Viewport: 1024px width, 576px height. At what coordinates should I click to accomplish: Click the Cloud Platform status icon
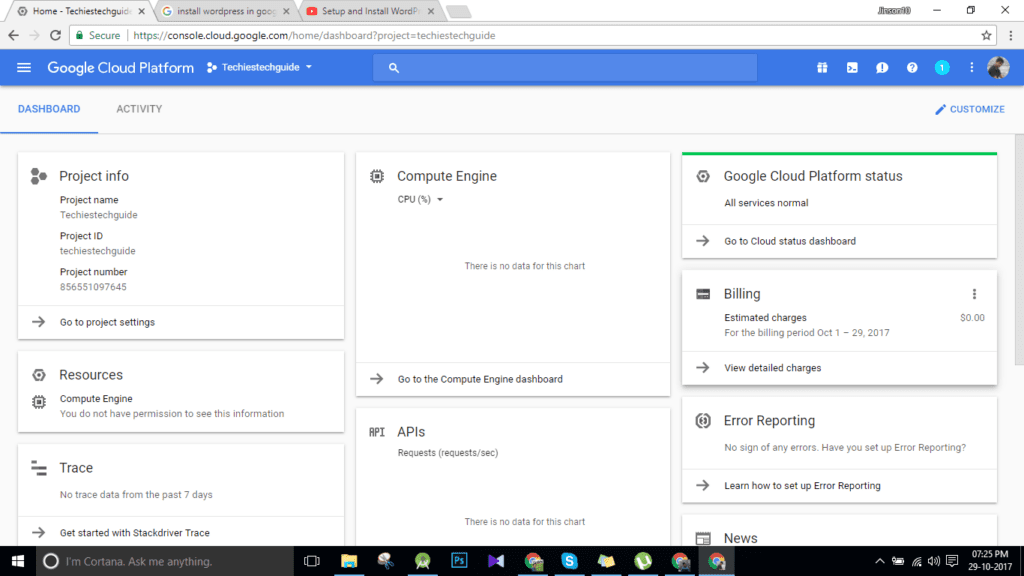click(703, 176)
